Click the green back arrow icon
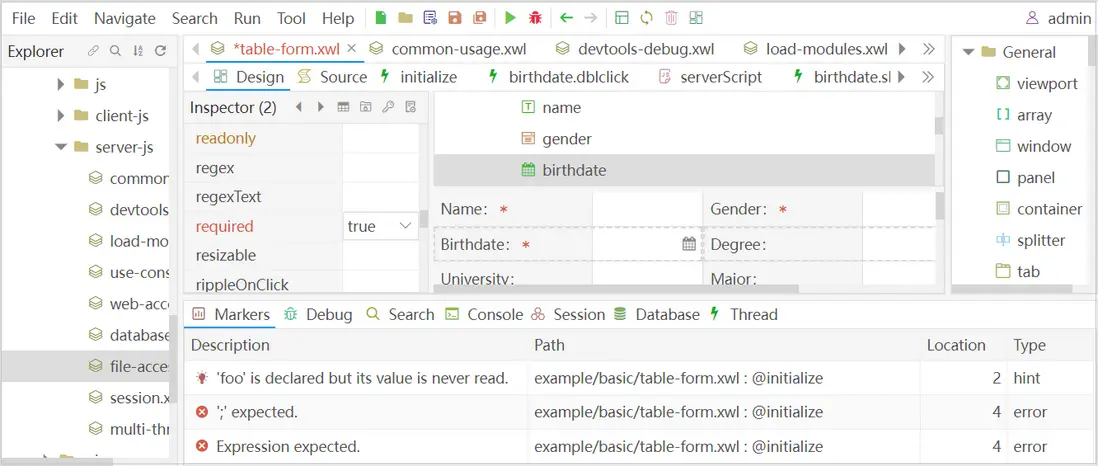 [566, 18]
